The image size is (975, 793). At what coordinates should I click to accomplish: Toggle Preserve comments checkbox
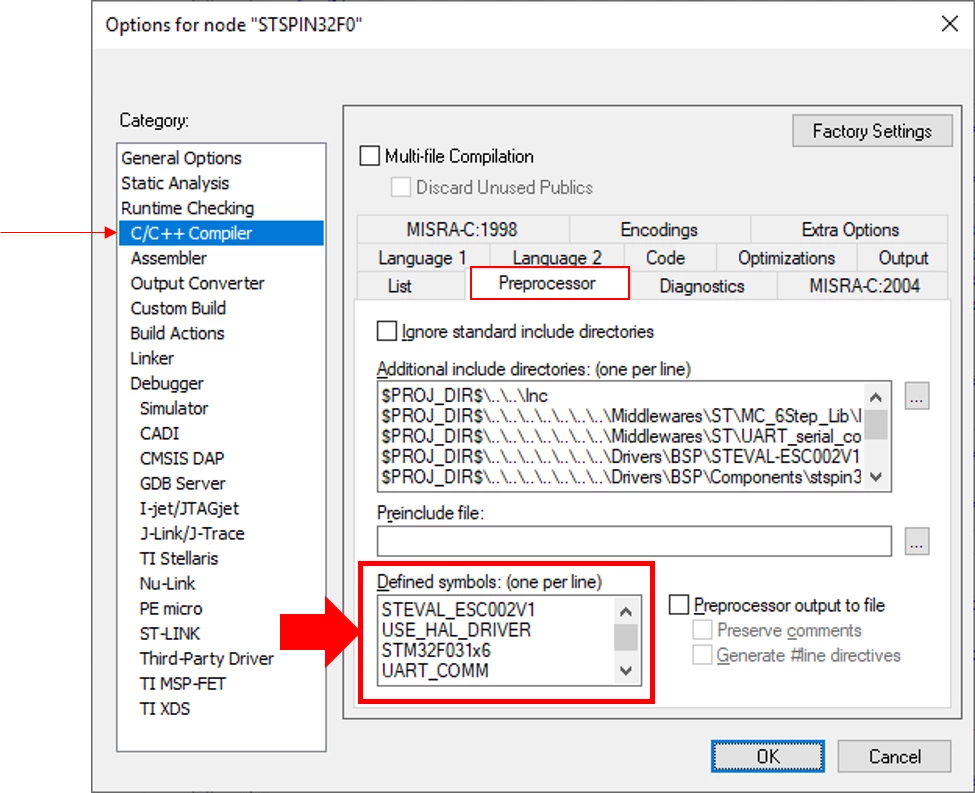pyautogui.click(x=702, y=629)
